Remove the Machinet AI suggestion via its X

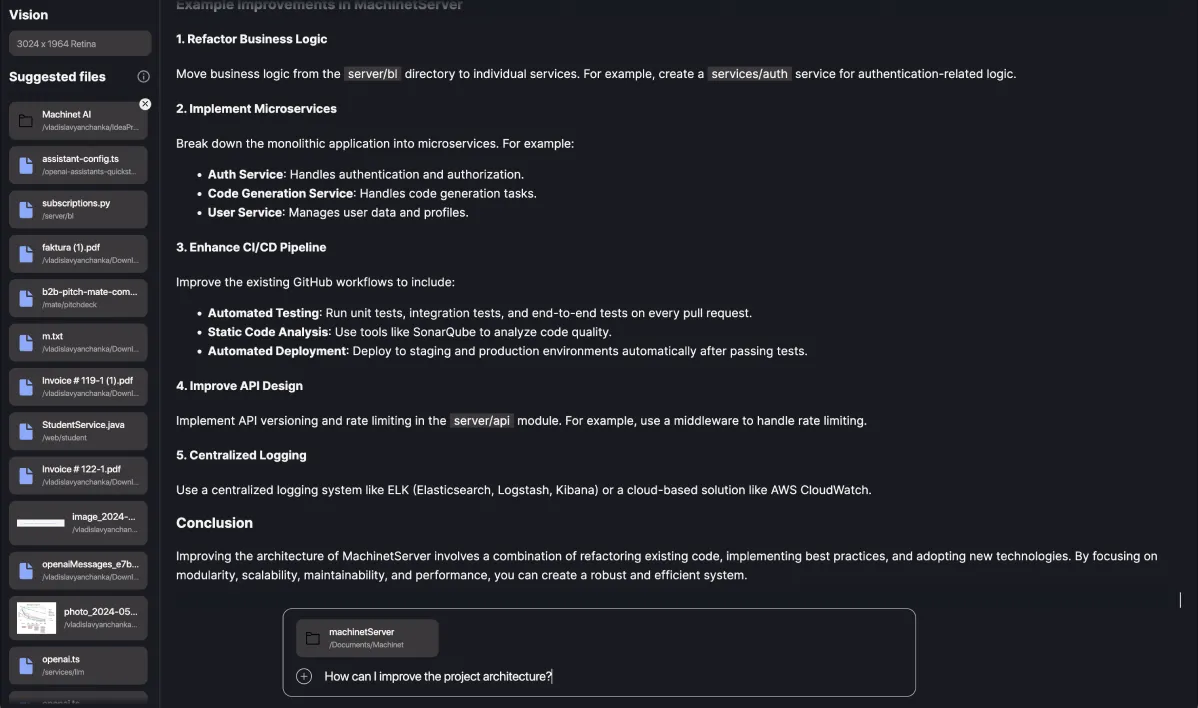tap(145, 103)
